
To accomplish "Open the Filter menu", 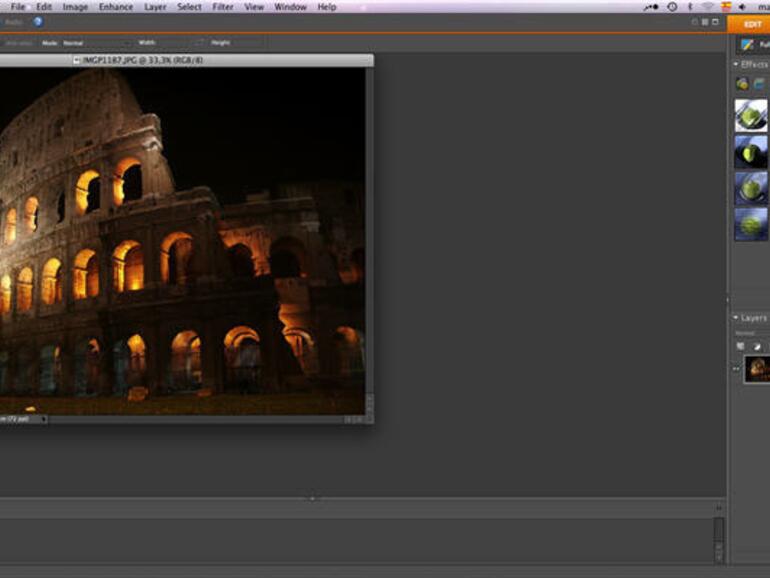I will click(x=223, y=7).
